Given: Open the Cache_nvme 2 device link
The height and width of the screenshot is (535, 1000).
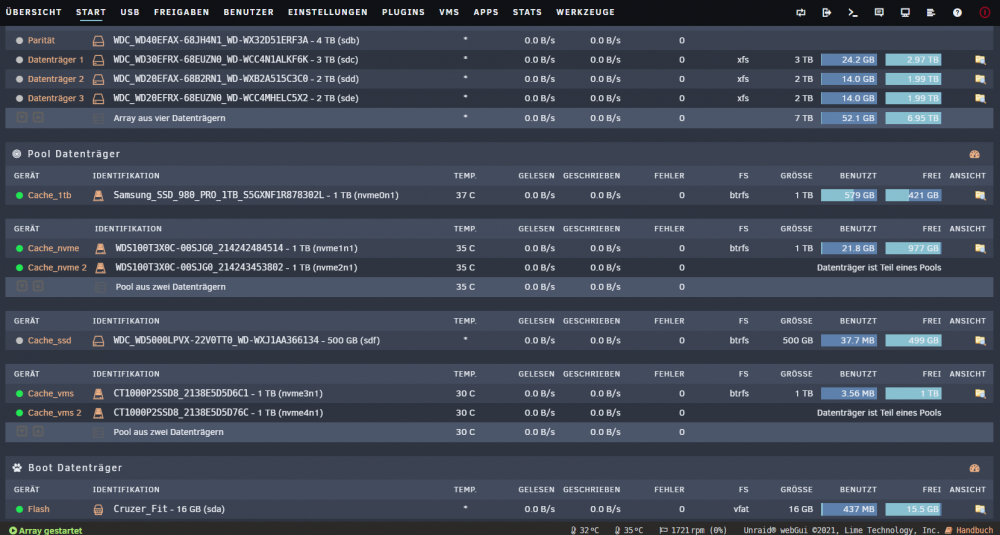Looking at the screenshot, I should pos(57,268).
